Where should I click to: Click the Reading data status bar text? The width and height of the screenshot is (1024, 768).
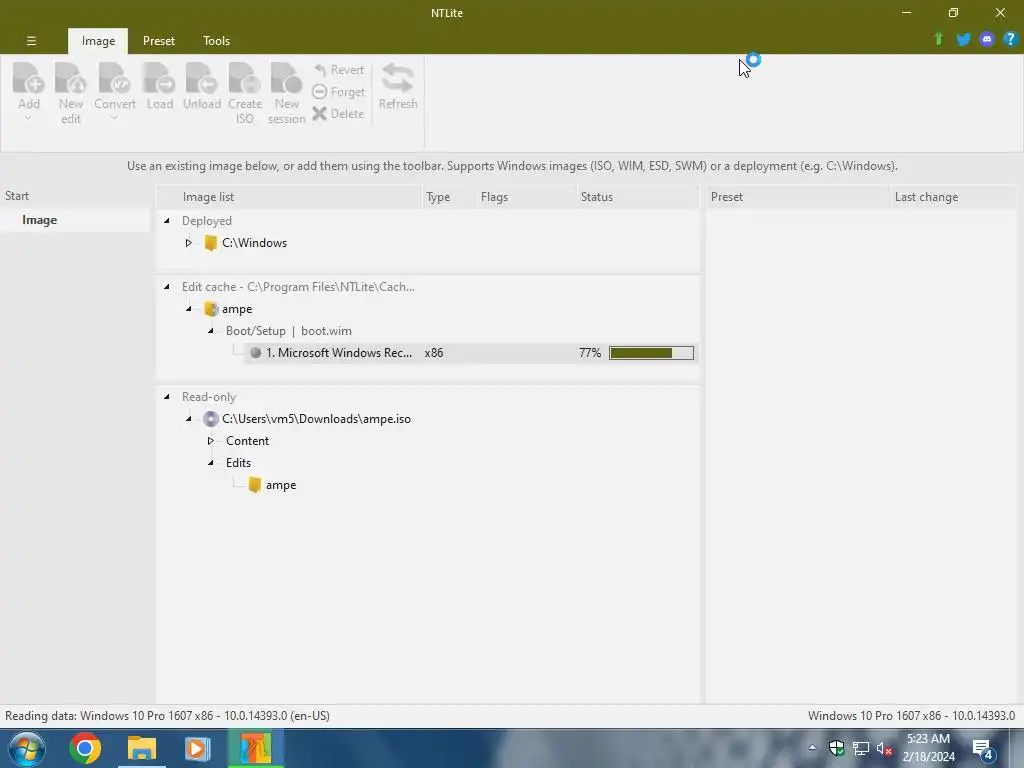(167, 716)
